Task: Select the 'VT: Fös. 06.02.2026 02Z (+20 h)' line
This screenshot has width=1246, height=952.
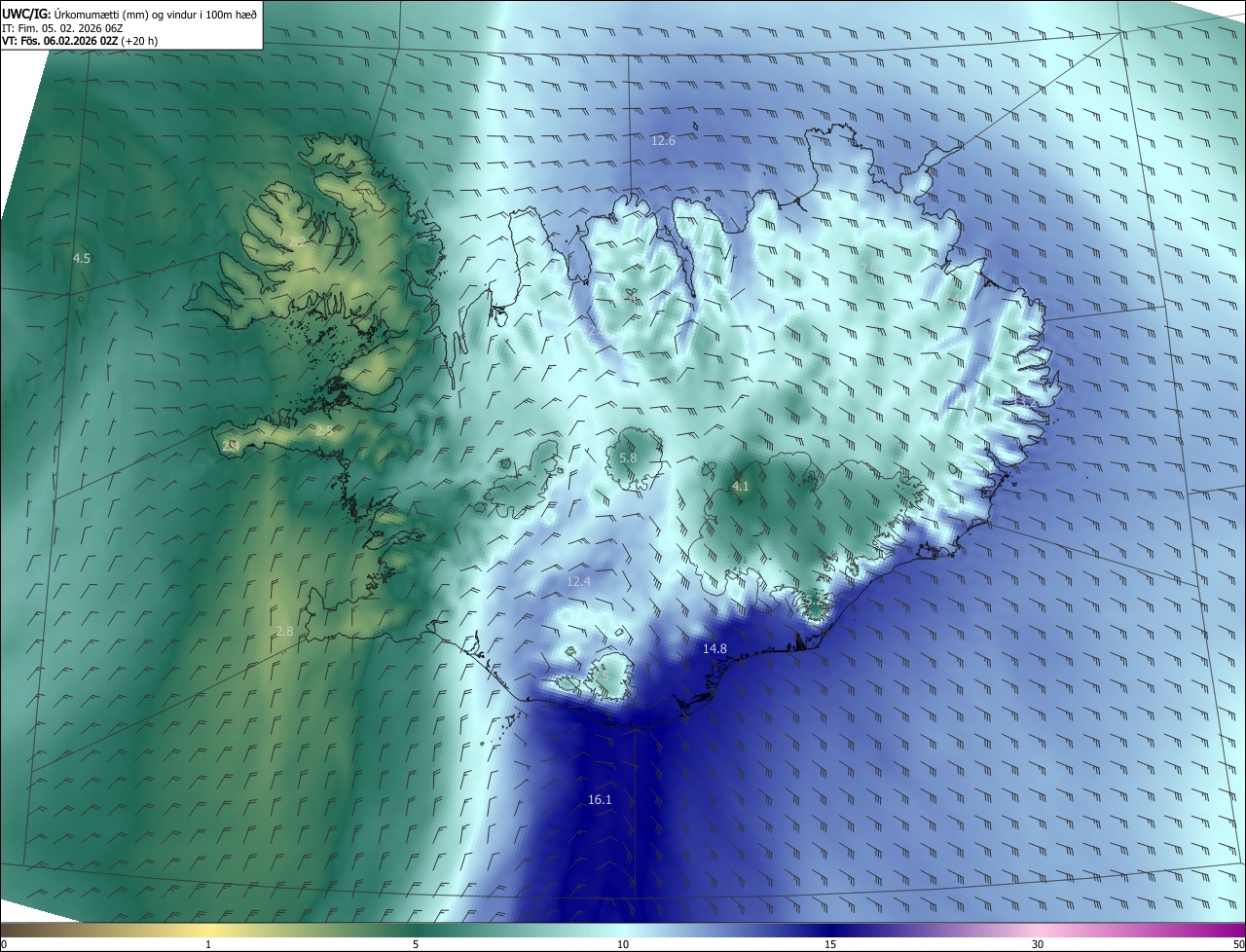Action: tap(80, 41)
